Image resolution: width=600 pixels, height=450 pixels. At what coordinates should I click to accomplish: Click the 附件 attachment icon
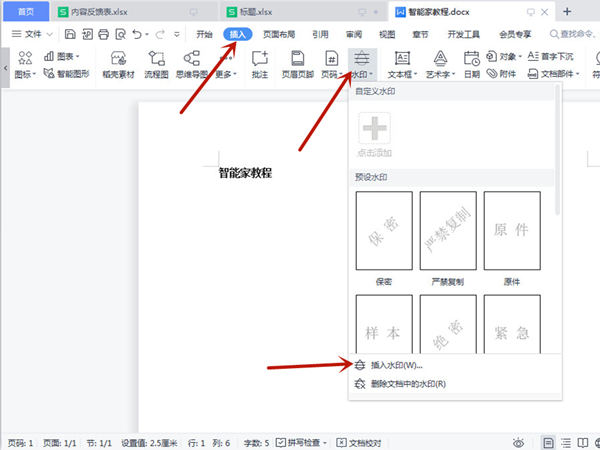pos(506,74)
